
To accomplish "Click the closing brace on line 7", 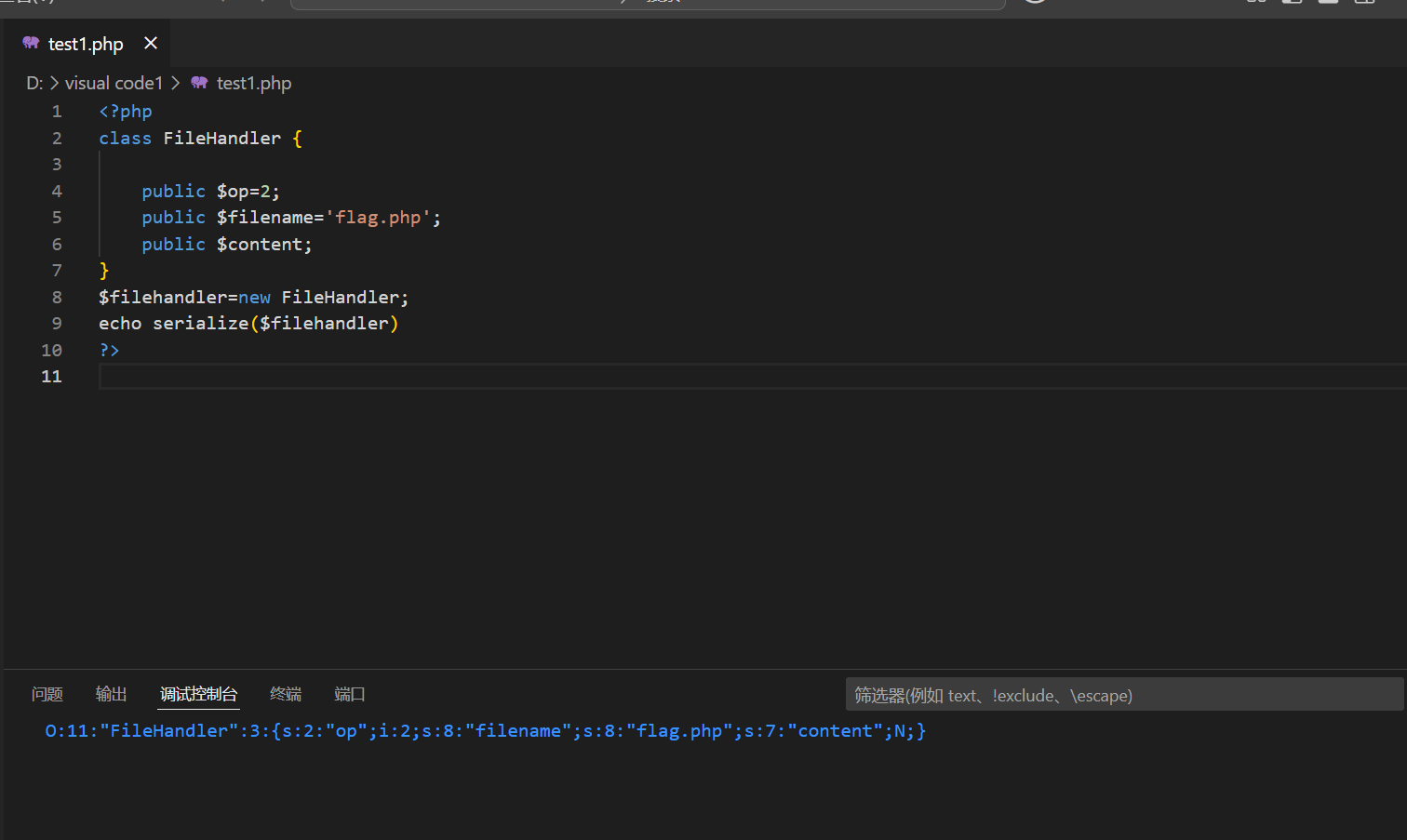I will point(104,271).
